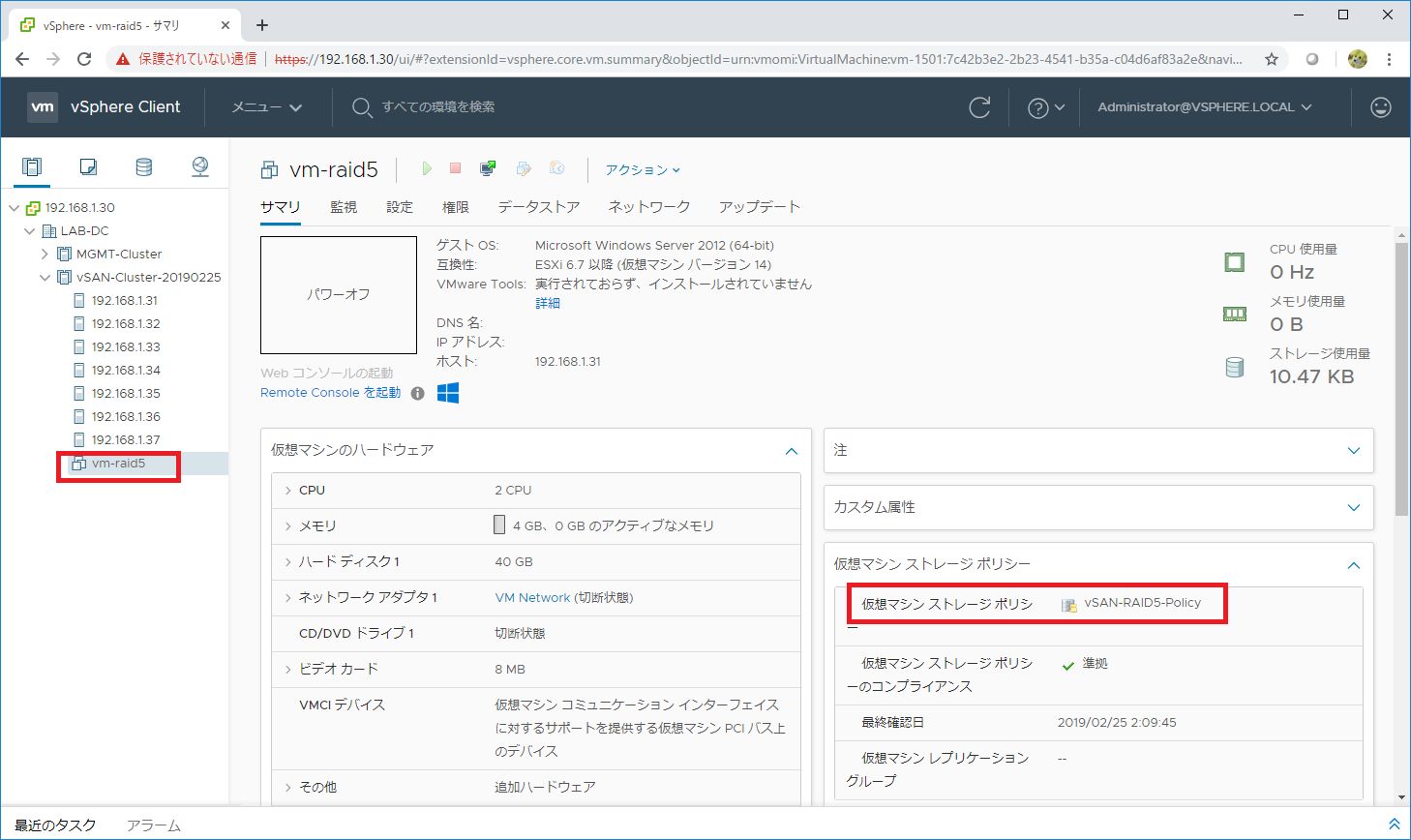Open the VM Network link
1411x840 pixels.
coord(532,598)
